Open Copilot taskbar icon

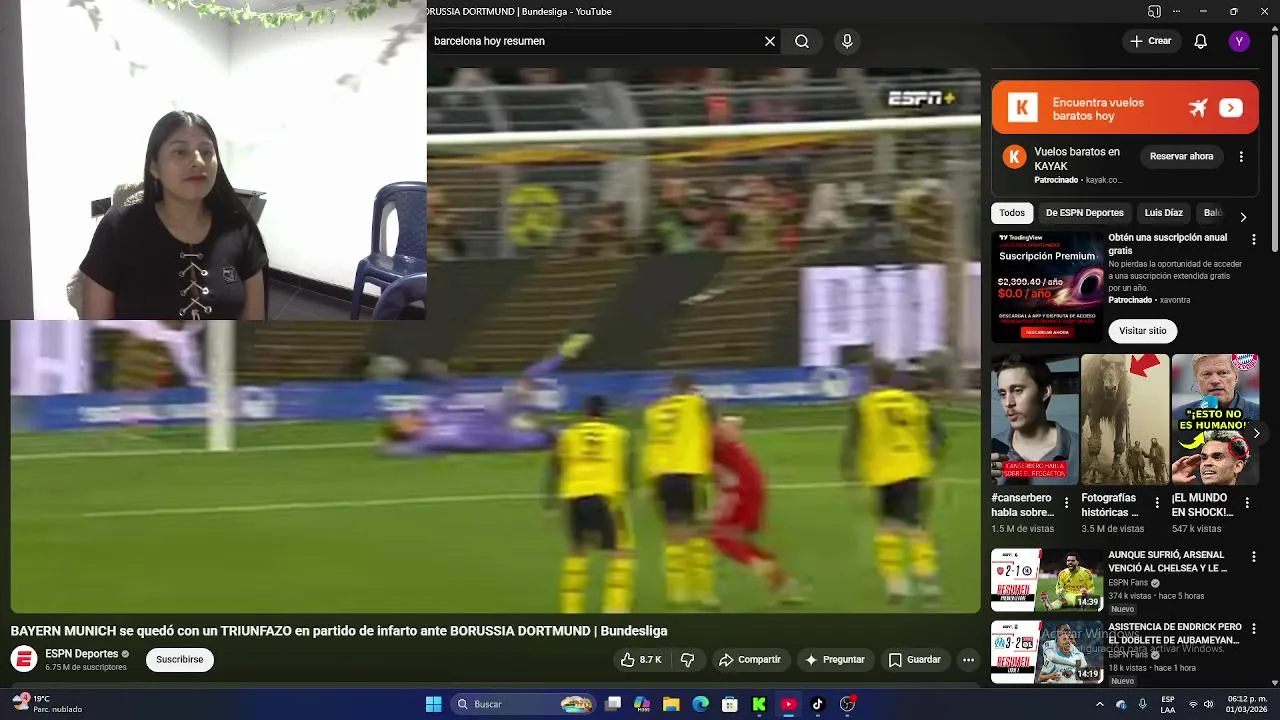pos(642,704)
